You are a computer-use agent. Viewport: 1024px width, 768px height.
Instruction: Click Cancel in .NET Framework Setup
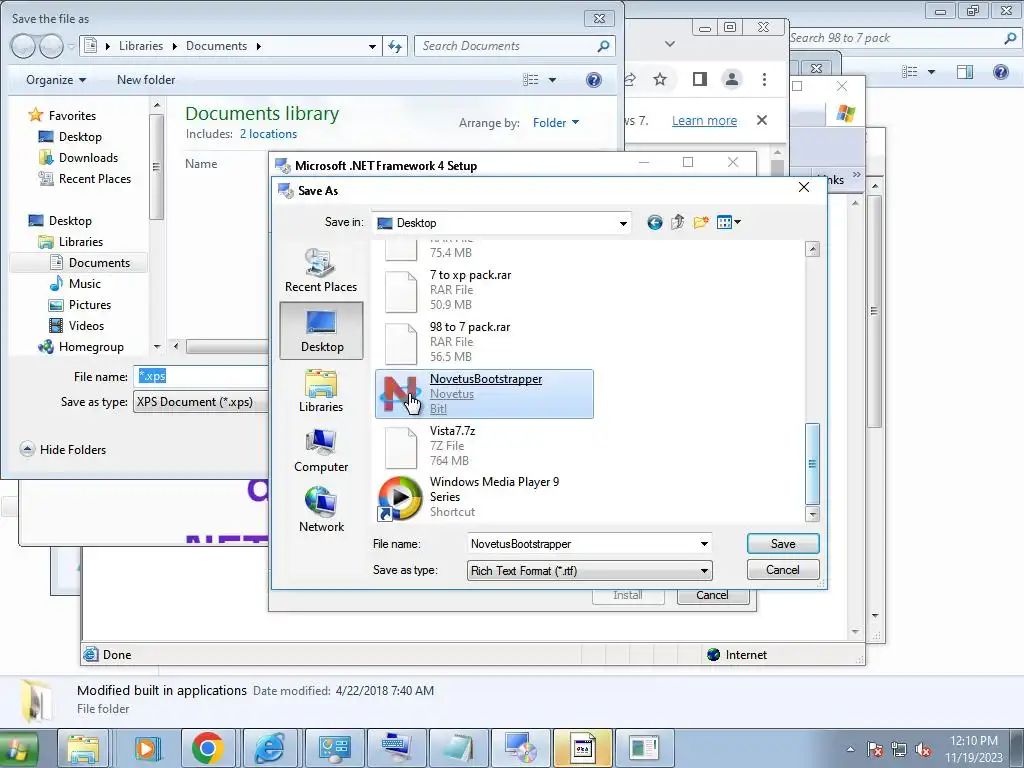[x=712, y=595]
